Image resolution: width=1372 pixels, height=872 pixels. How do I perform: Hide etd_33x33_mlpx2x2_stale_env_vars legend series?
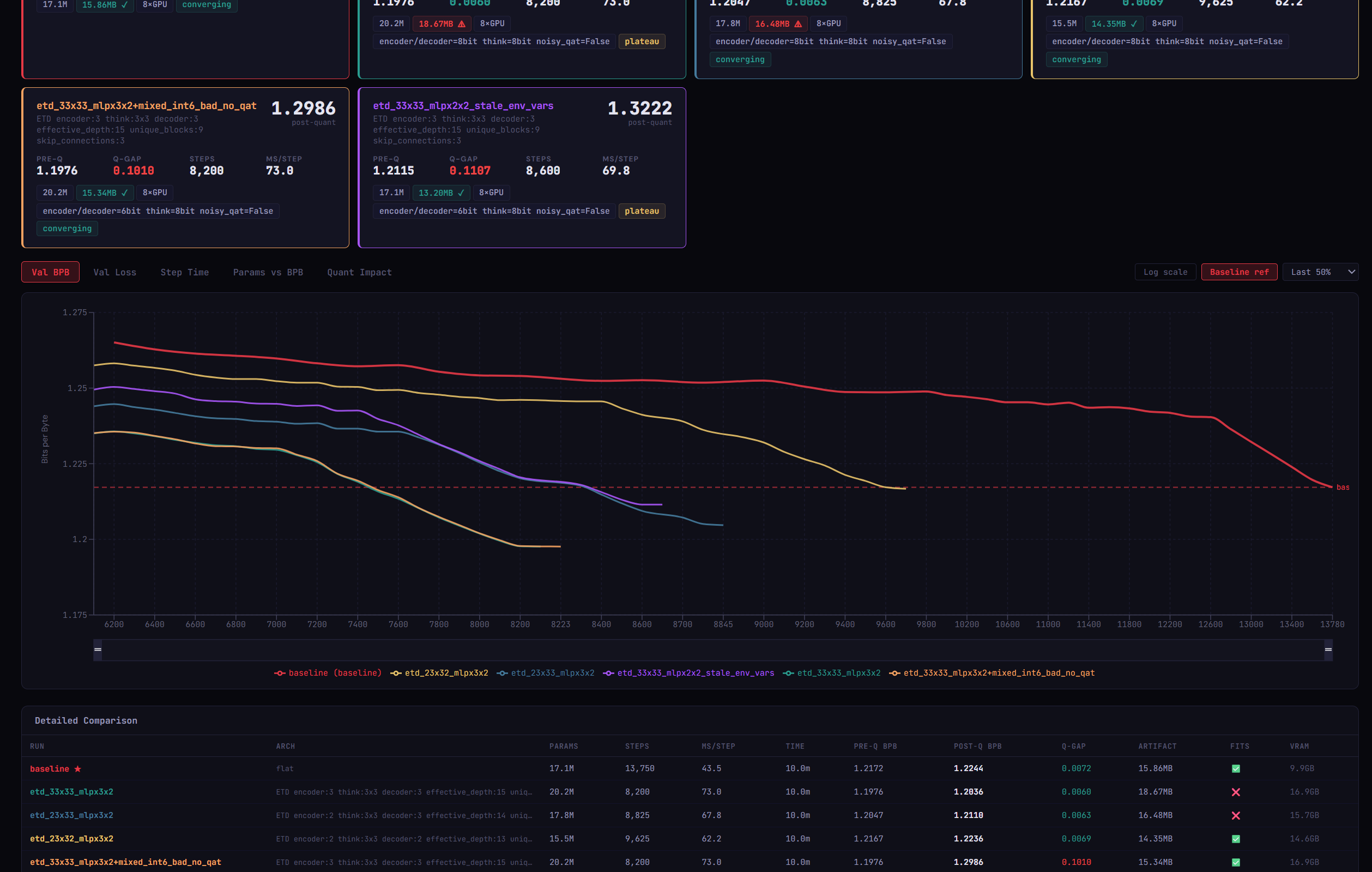click(x=694, y=673)
